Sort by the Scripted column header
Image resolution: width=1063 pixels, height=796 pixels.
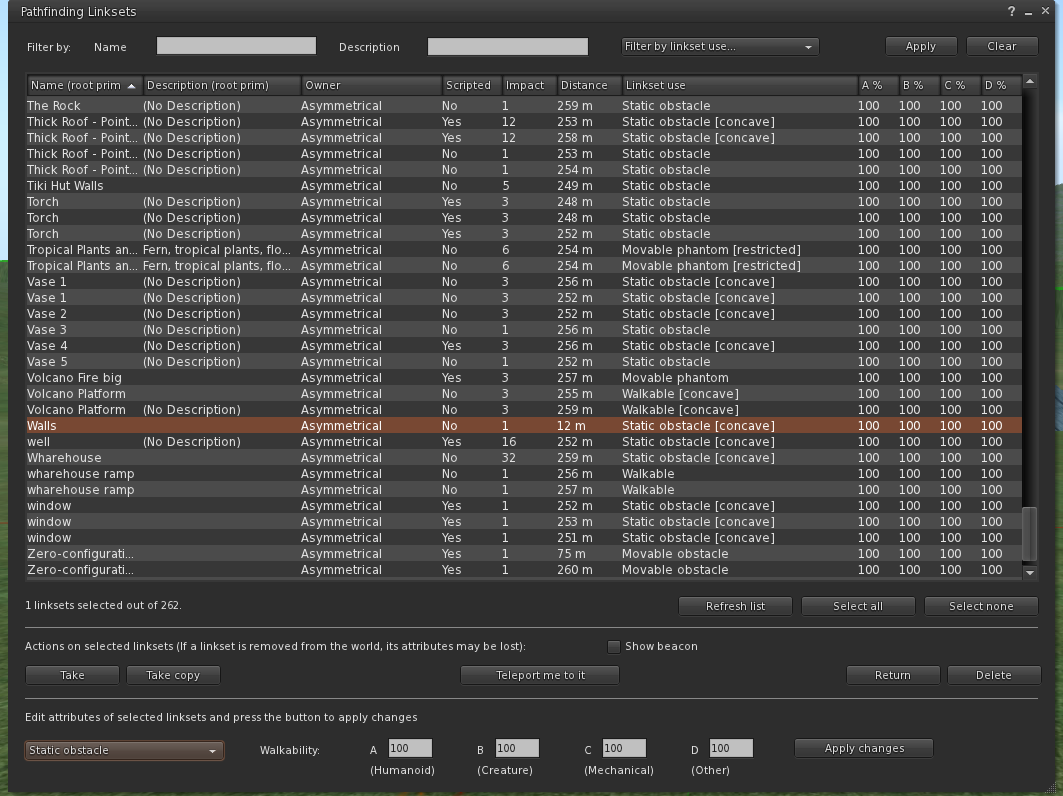tap(472, 85)
